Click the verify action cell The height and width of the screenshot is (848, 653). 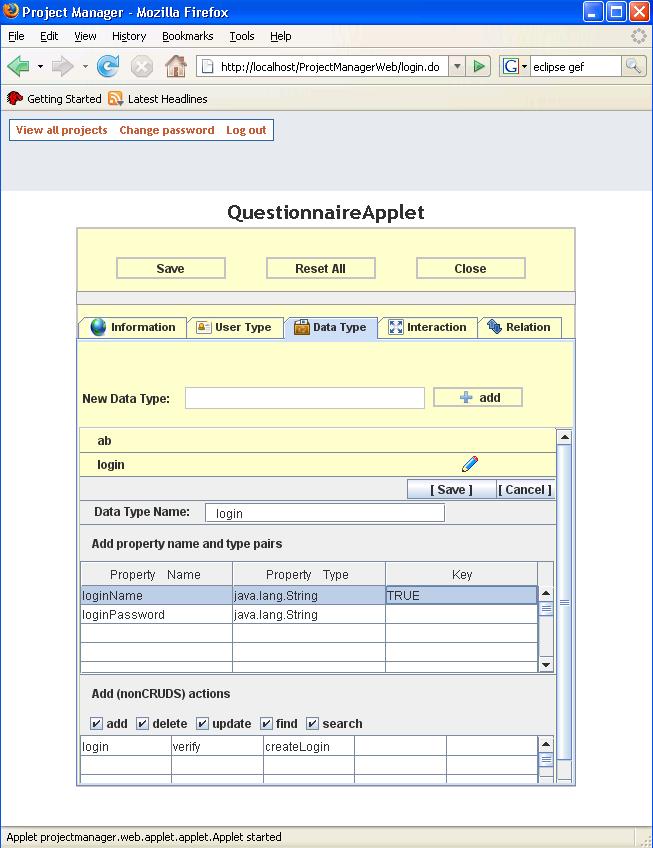[217, 747]
